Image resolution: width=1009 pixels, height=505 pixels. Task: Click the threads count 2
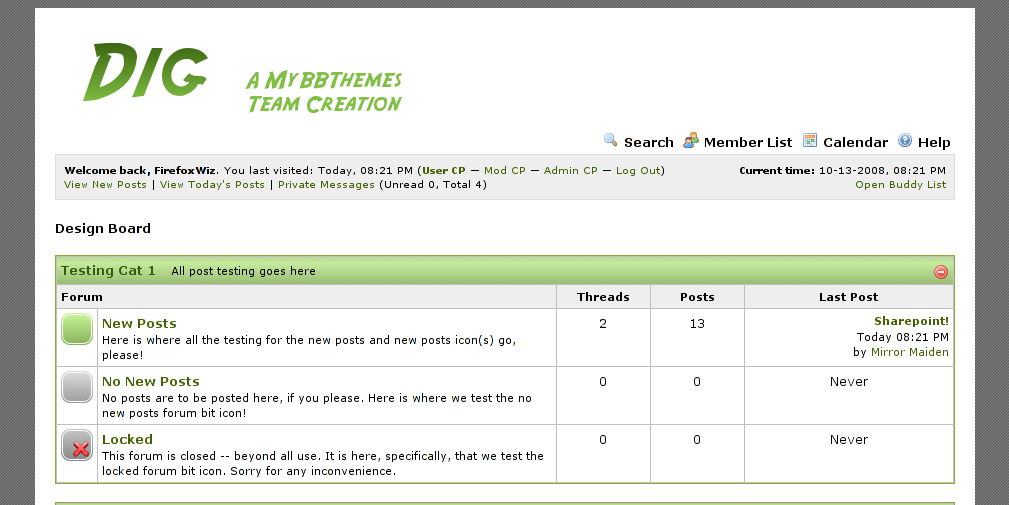pyautogui.click(x=603, y=324)
